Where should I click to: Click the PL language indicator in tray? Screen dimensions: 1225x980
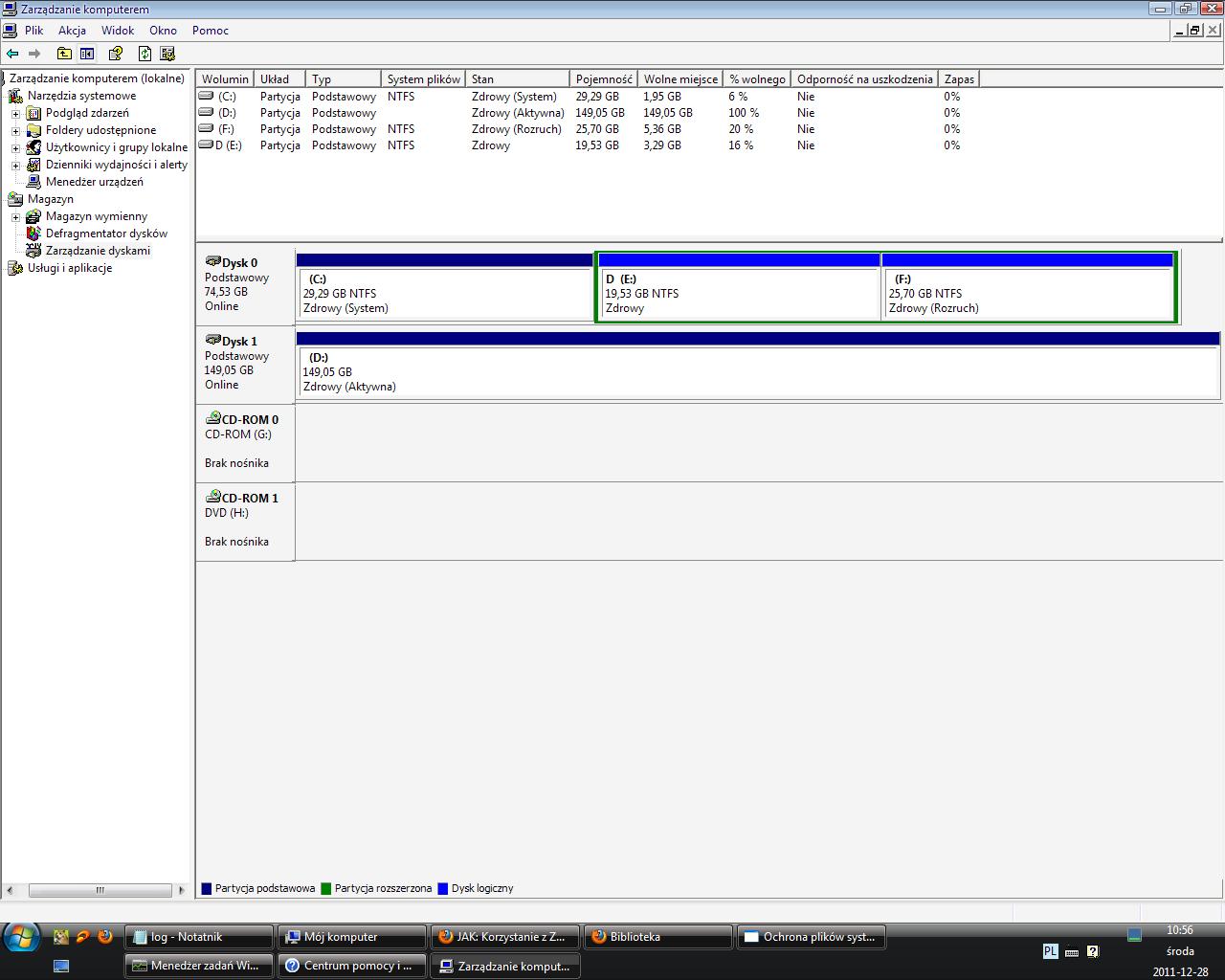click(x=1050, y=951)
